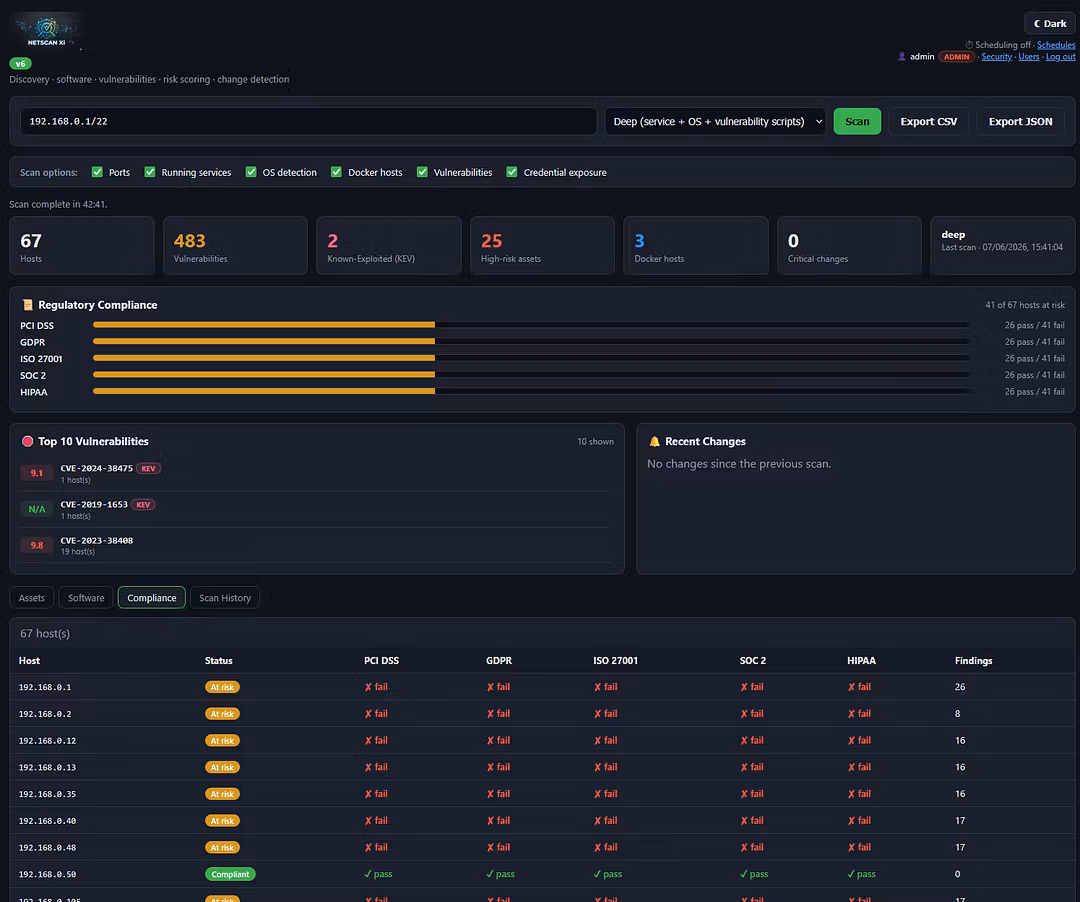Click the Recent Changes bell icon
Viewport: 1080px width, 902px height.
[x=654, y=441]
